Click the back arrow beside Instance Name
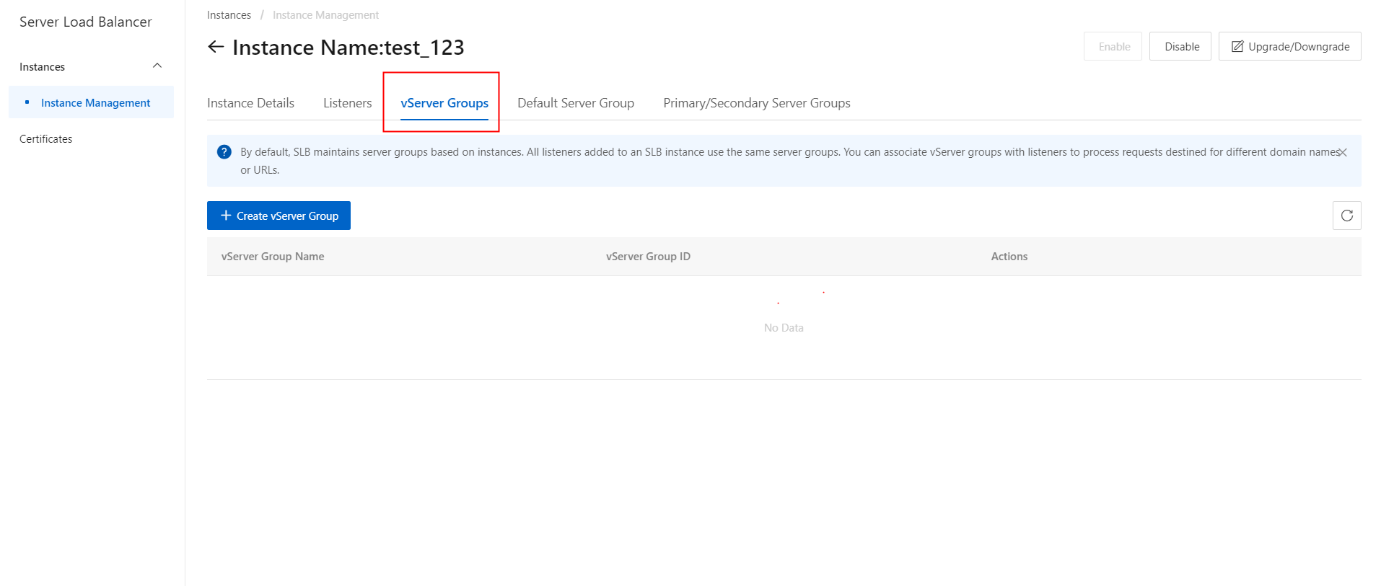 (216, 47)
